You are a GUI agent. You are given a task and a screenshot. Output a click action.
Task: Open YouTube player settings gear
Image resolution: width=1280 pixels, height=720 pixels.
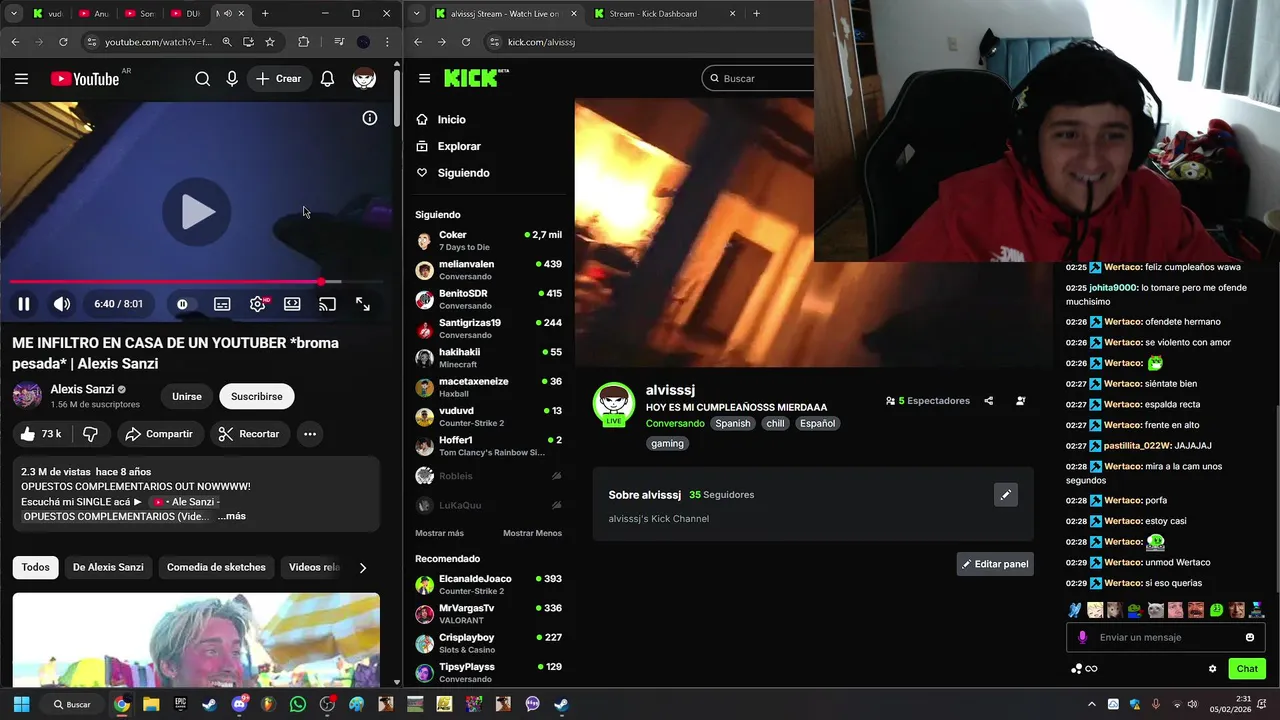(x=258, y=304)
